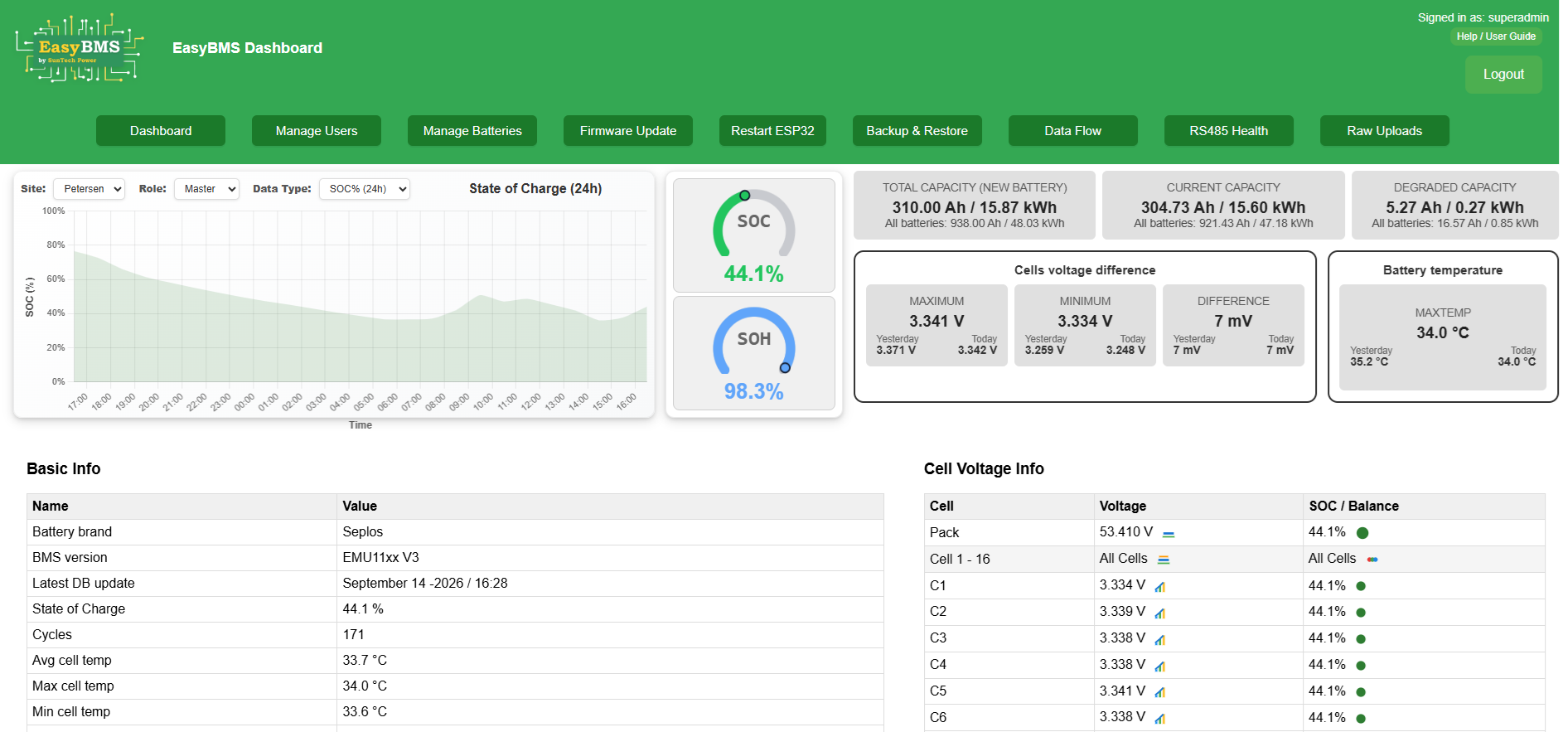Open the Data Type dropdown

point(365,189)
